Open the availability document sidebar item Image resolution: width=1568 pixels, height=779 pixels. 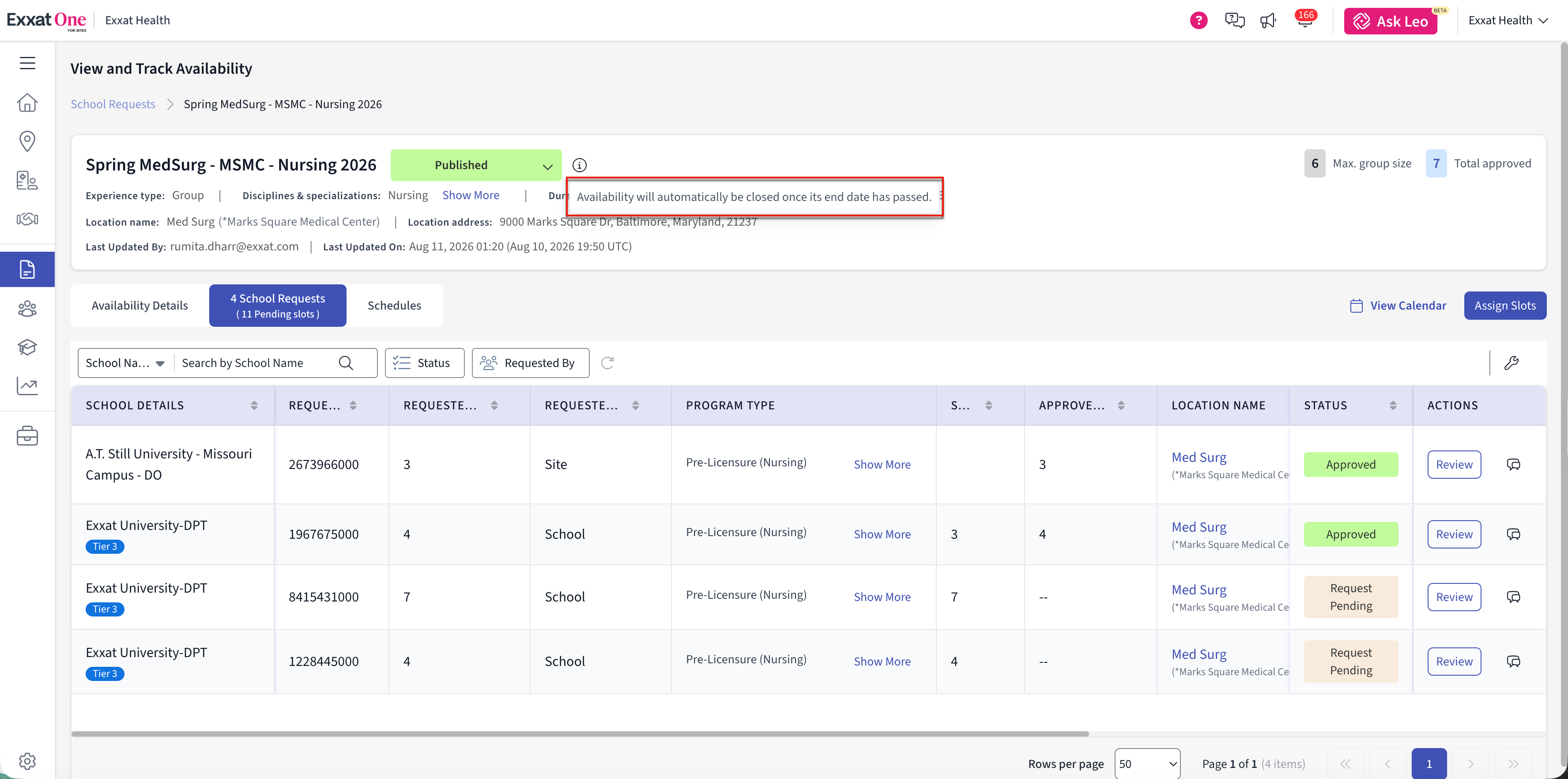point(27,269)
